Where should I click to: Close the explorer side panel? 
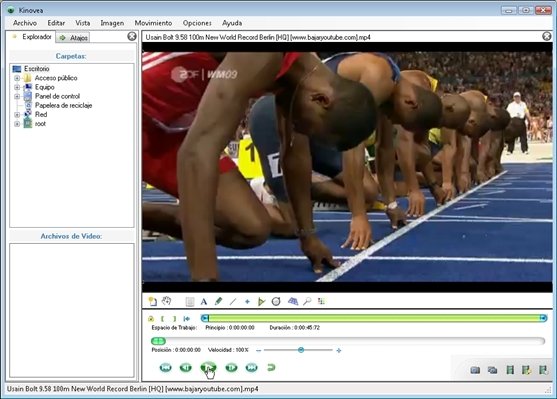click(132, 36)
